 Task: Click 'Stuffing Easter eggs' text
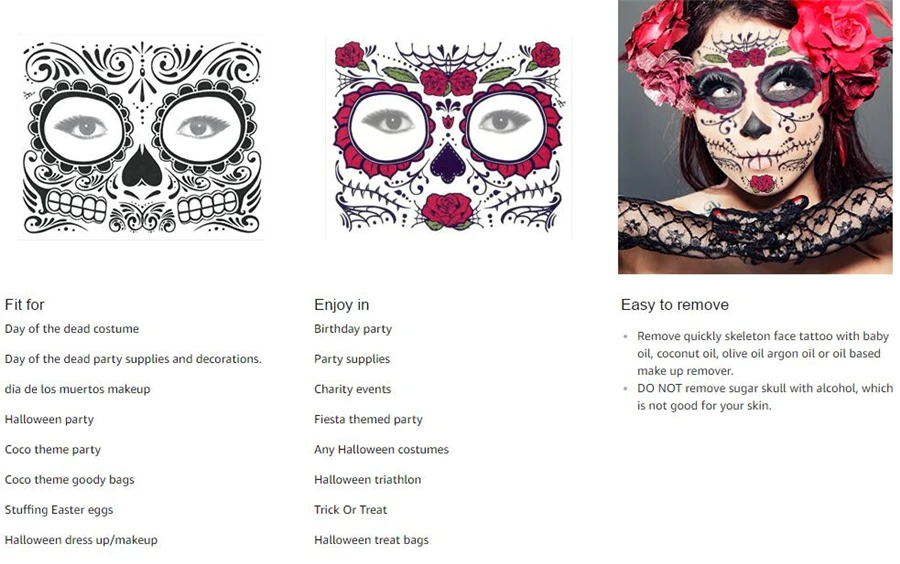point(59,509)
